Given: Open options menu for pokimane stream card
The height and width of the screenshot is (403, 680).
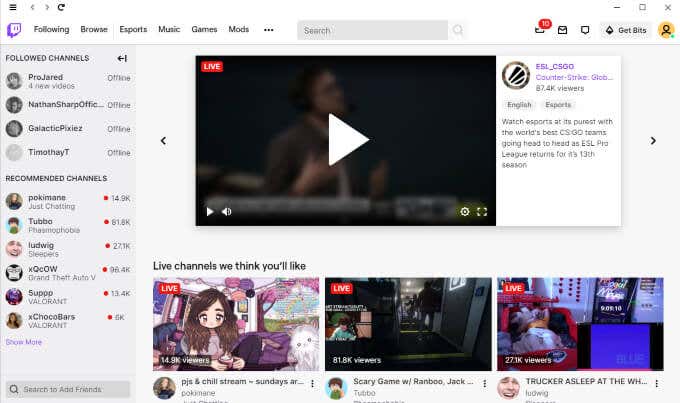Looking at the screenshot, I should [x=313, y=383].
